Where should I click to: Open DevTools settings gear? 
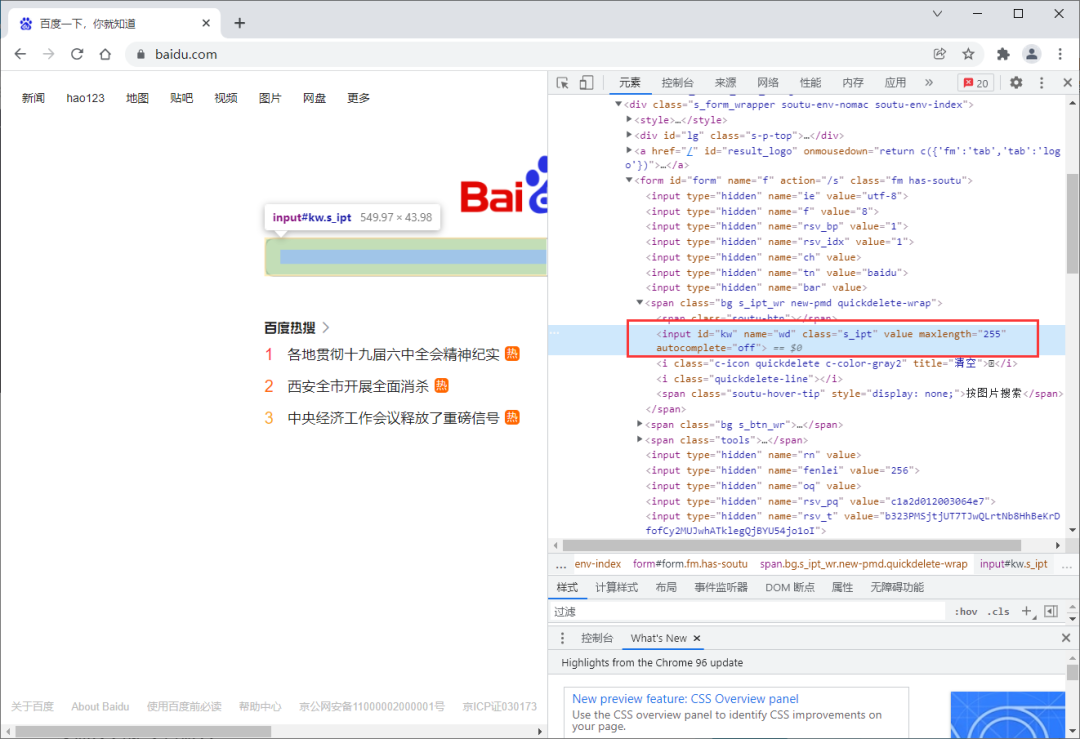(1016, 83)
